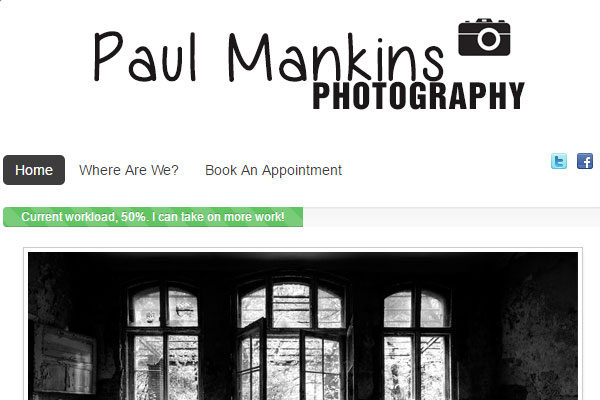Click the Paul Mankins handwritten logo text

click(x=269, y=57)
